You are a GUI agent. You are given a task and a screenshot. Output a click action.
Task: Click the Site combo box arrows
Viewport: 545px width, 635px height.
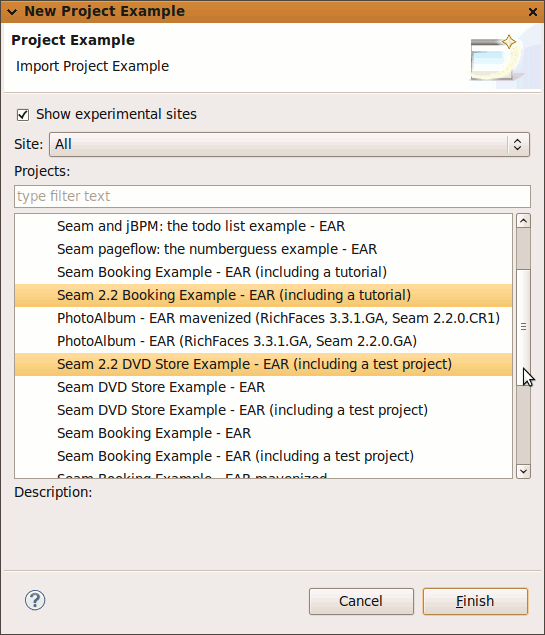click(517, 145)
